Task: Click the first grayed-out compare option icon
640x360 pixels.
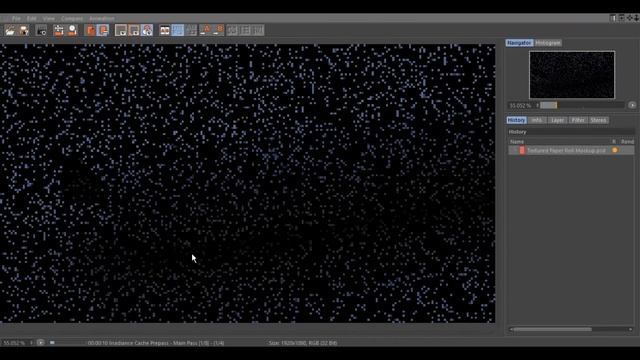Action: pos(232,30)
